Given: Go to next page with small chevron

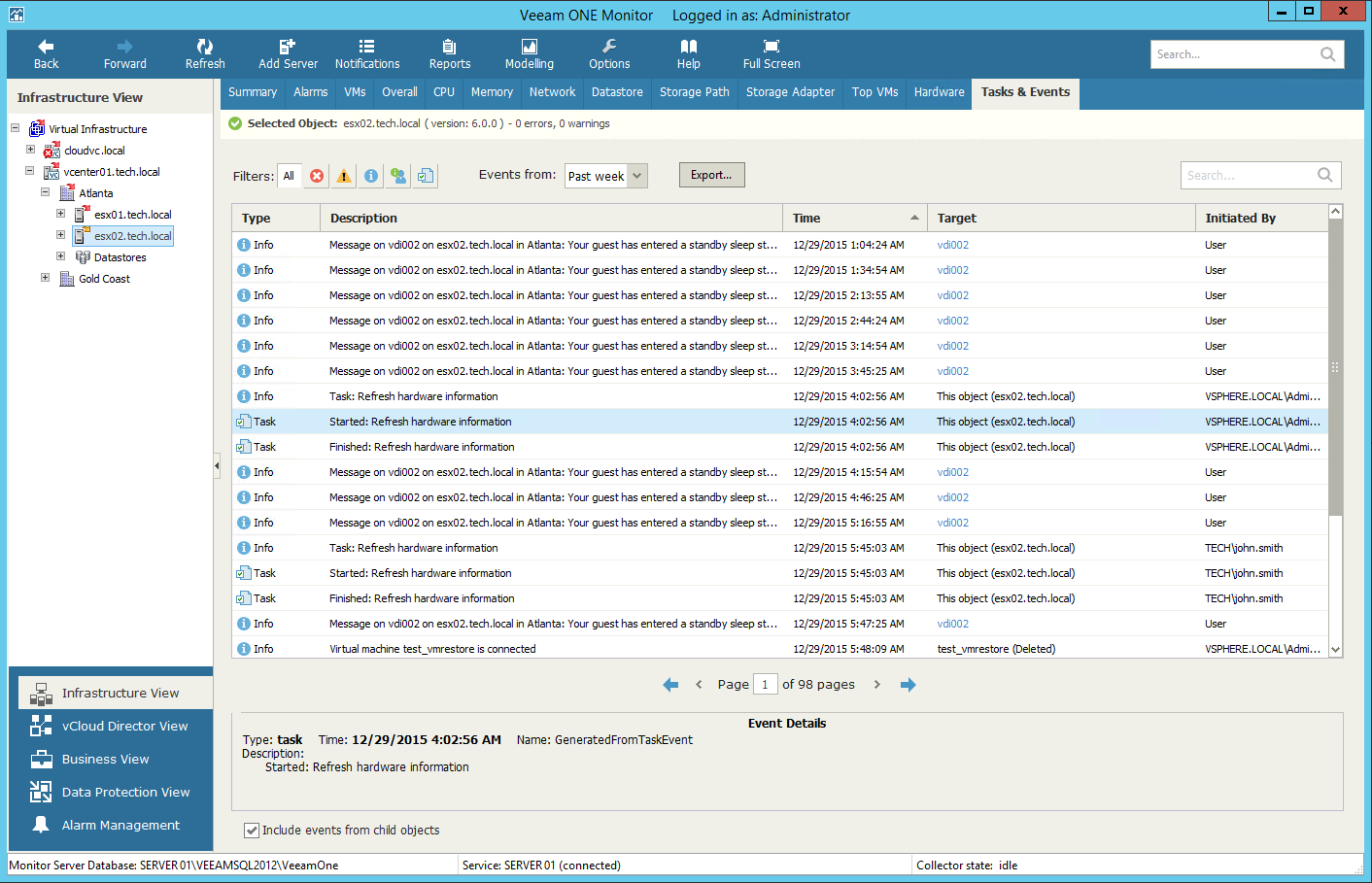Looking at the screenshot, I should 877,685.
